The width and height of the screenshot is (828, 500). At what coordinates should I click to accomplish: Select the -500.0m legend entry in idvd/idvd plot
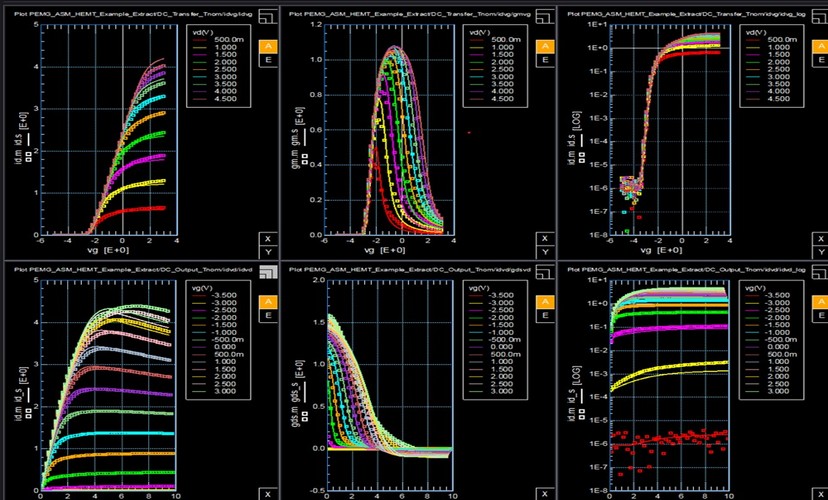click(217, 339)
